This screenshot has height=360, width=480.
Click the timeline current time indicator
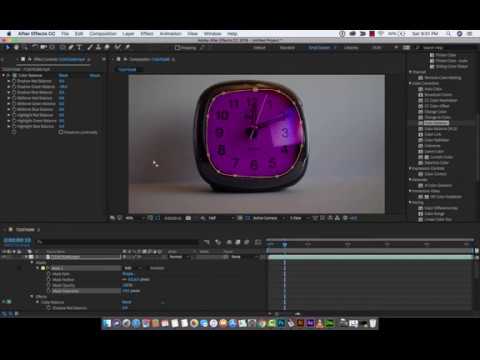coord(285,245)
